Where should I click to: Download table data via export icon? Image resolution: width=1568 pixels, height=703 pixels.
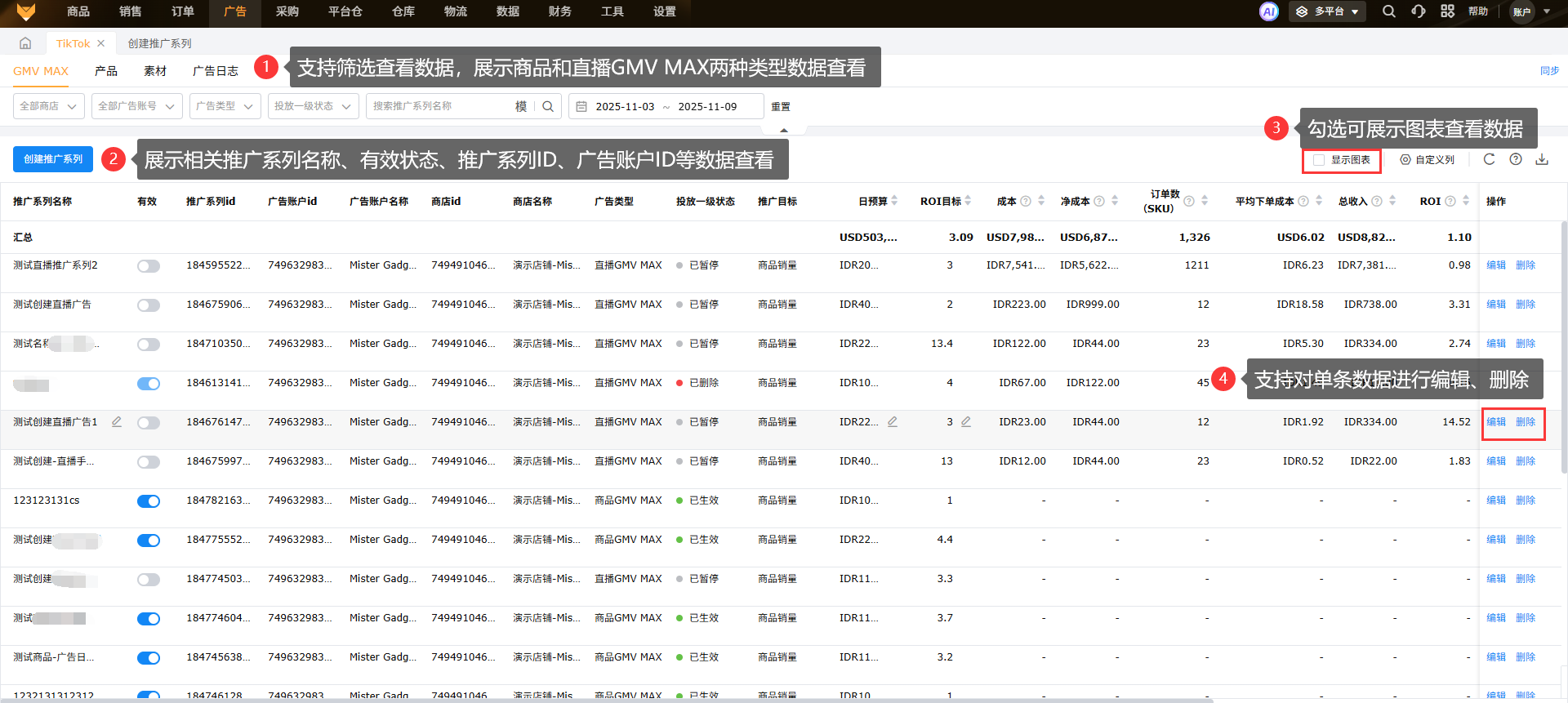click(x=1542, y=159)
